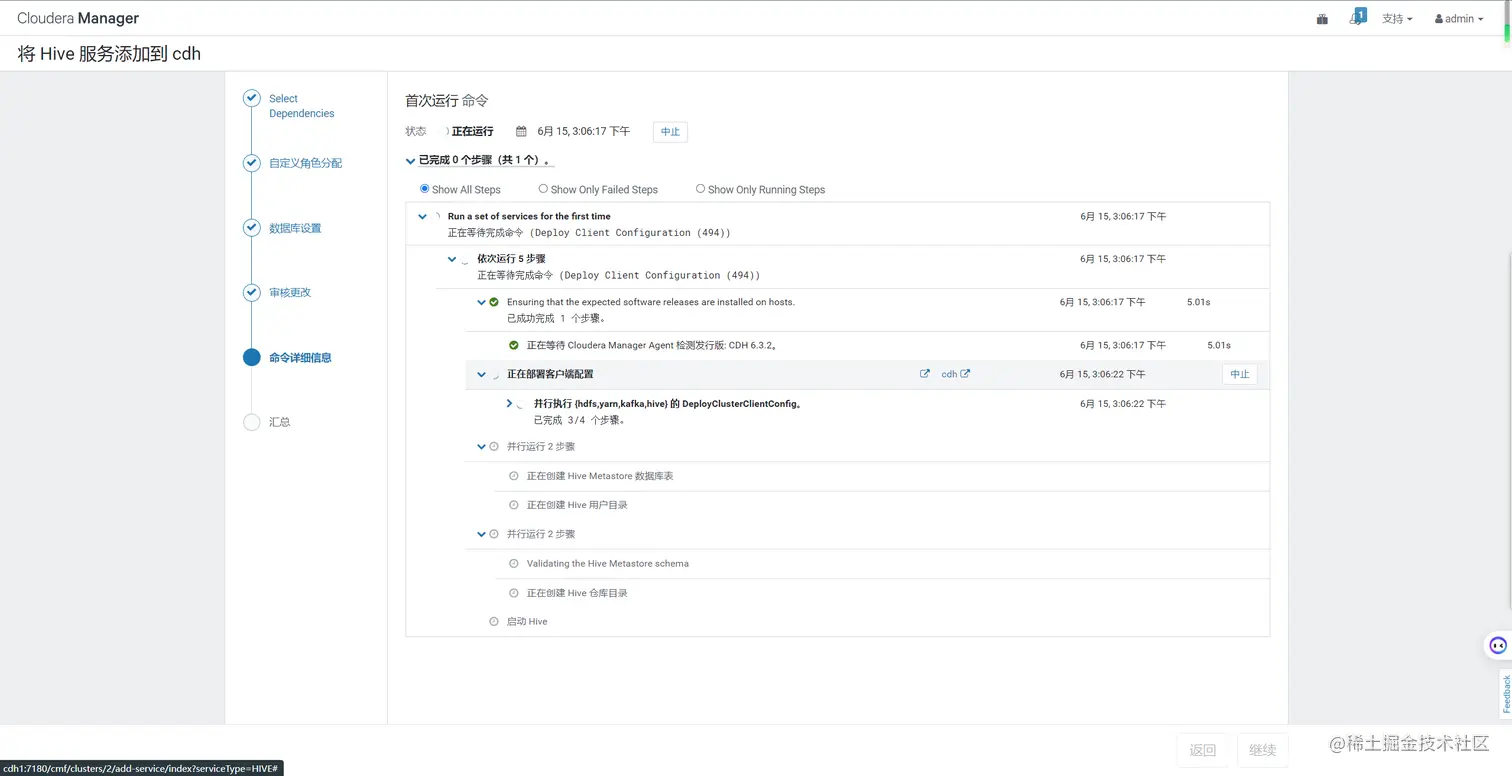The image size is (1512, 776).
Task: Click pending clock icon for Validating the Hive Metastore schema
Action: tap(514, 564)
